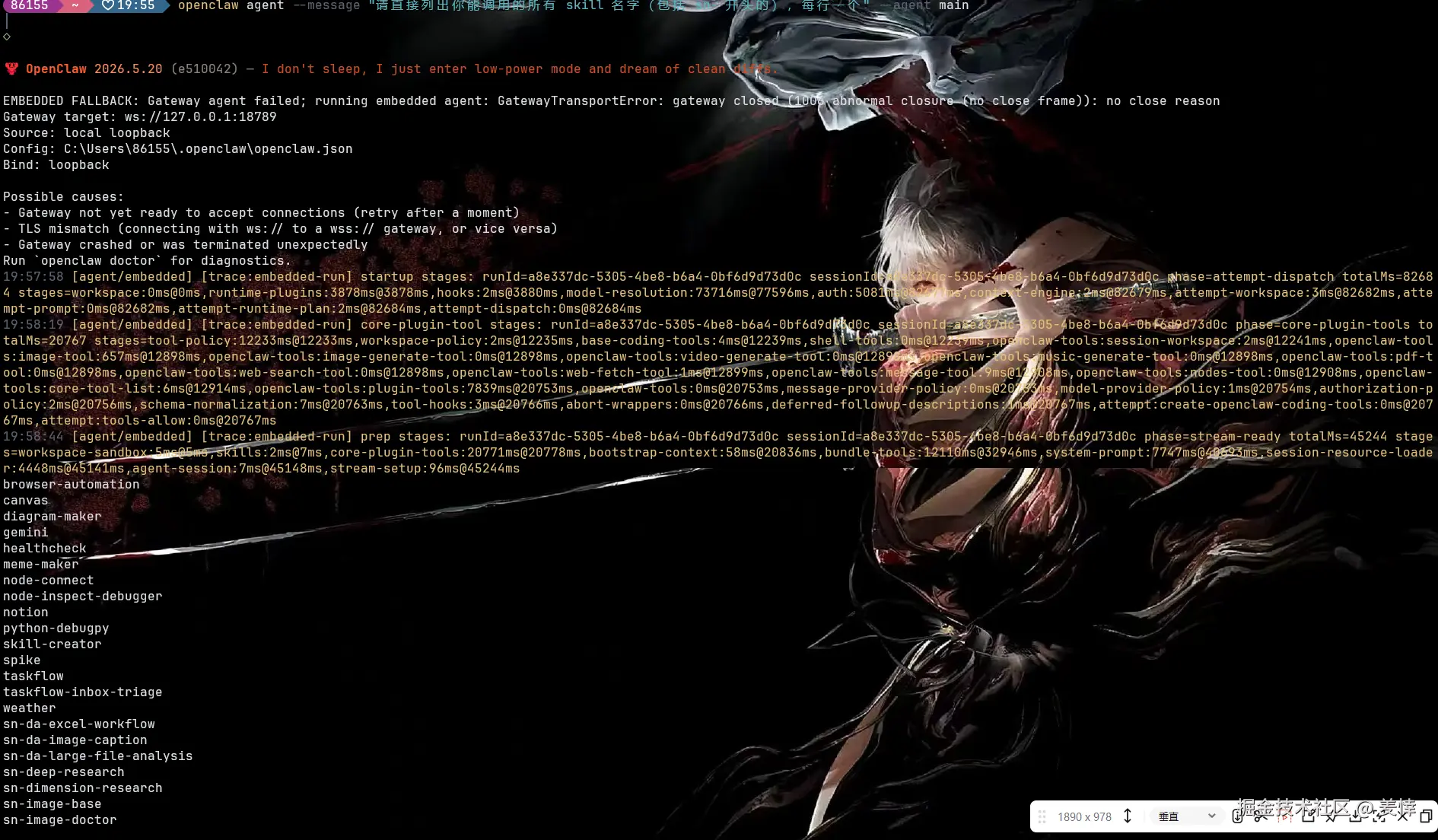Click the ~ directory prompt segment
Viewport: 1438px width, 840px height.
[x=75, y=6]
